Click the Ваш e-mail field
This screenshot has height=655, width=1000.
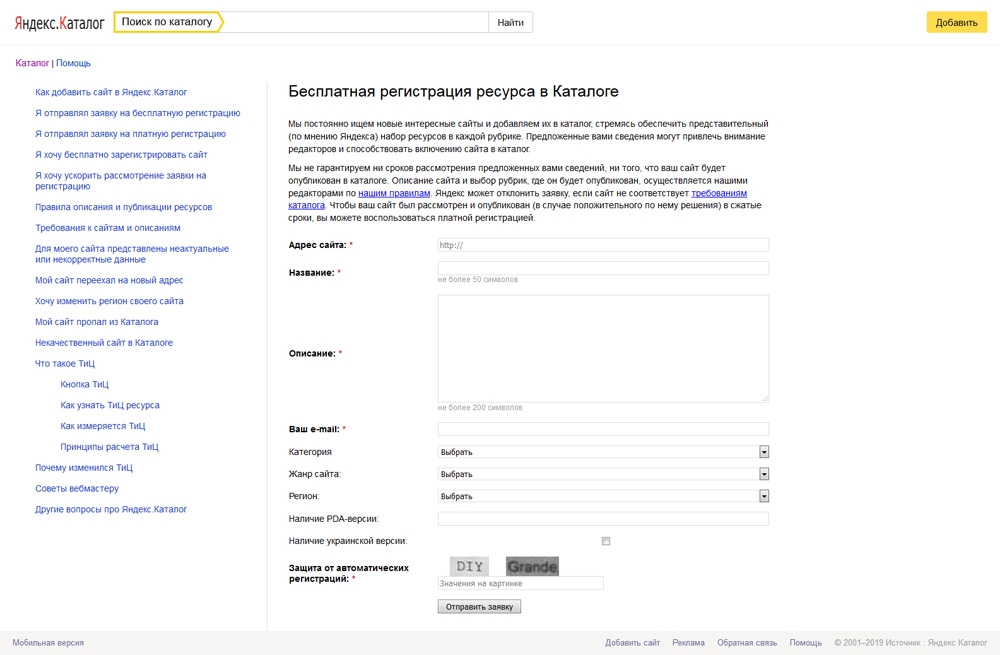(603, 429)
